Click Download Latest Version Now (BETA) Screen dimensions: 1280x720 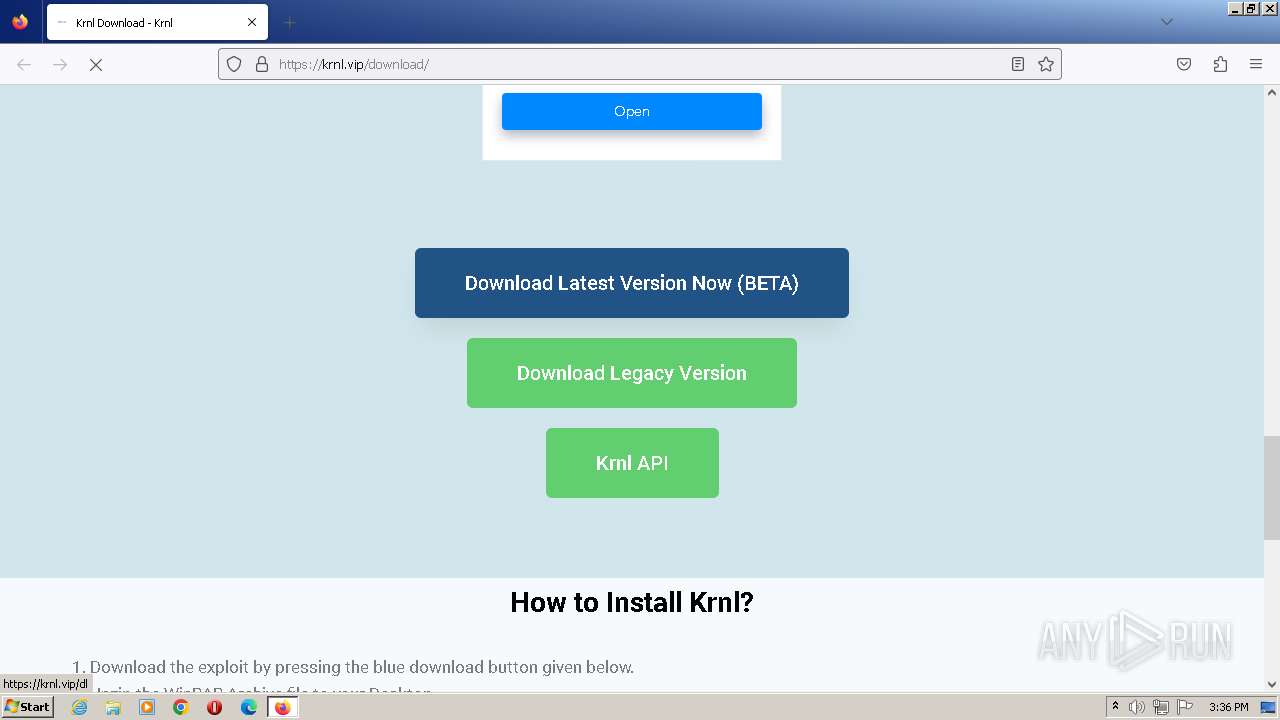pyautogui.click(x=632, y=283)
